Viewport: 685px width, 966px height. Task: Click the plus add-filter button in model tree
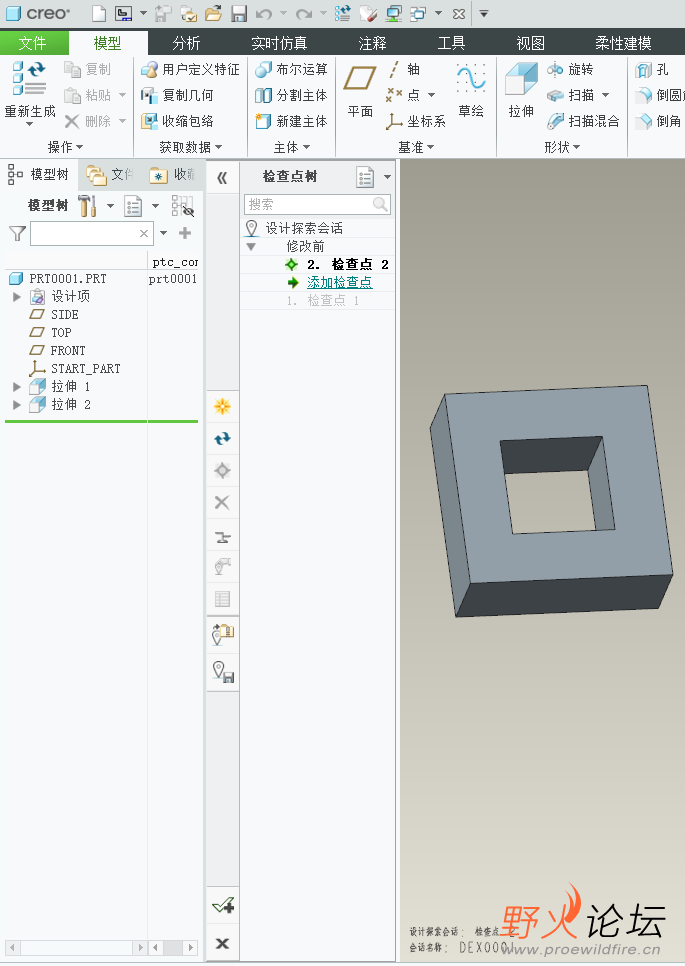tap(184, 233)
